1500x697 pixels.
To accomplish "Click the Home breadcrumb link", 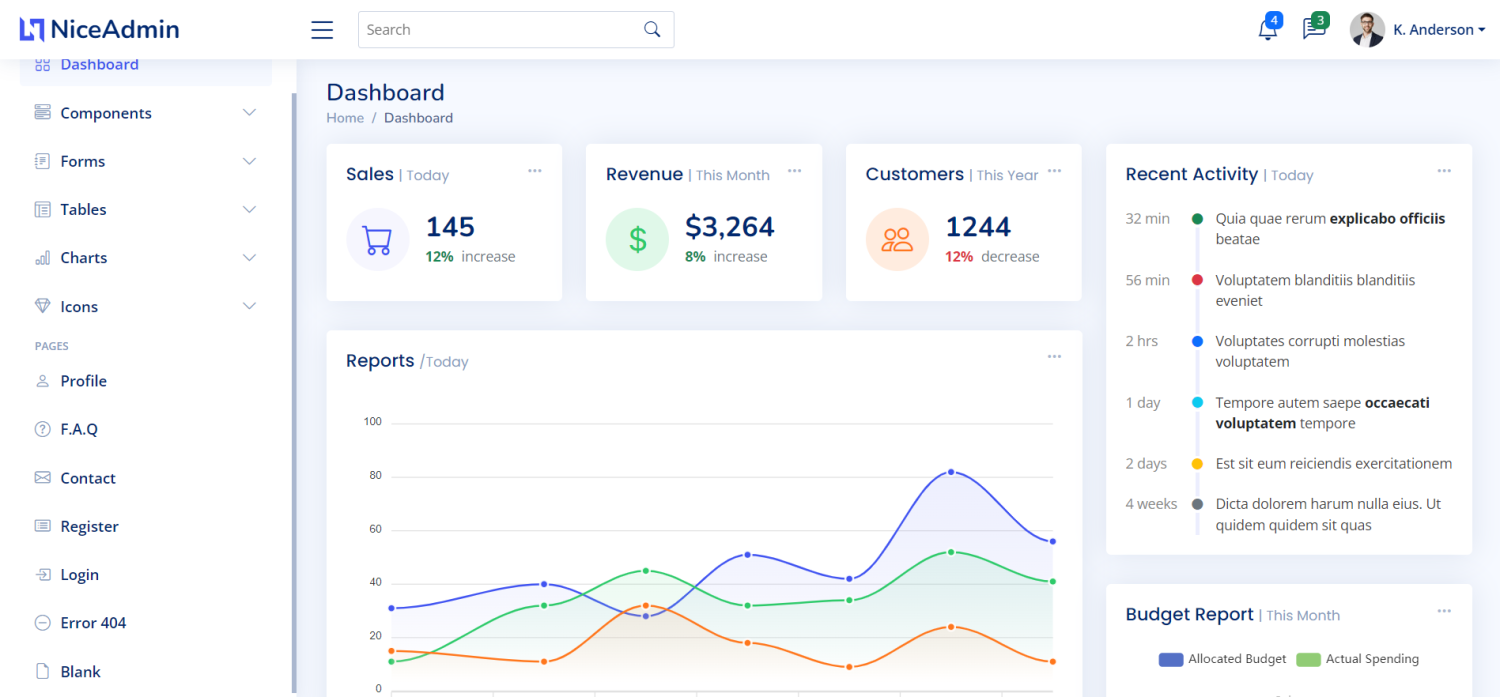I will tap(345, 117).
